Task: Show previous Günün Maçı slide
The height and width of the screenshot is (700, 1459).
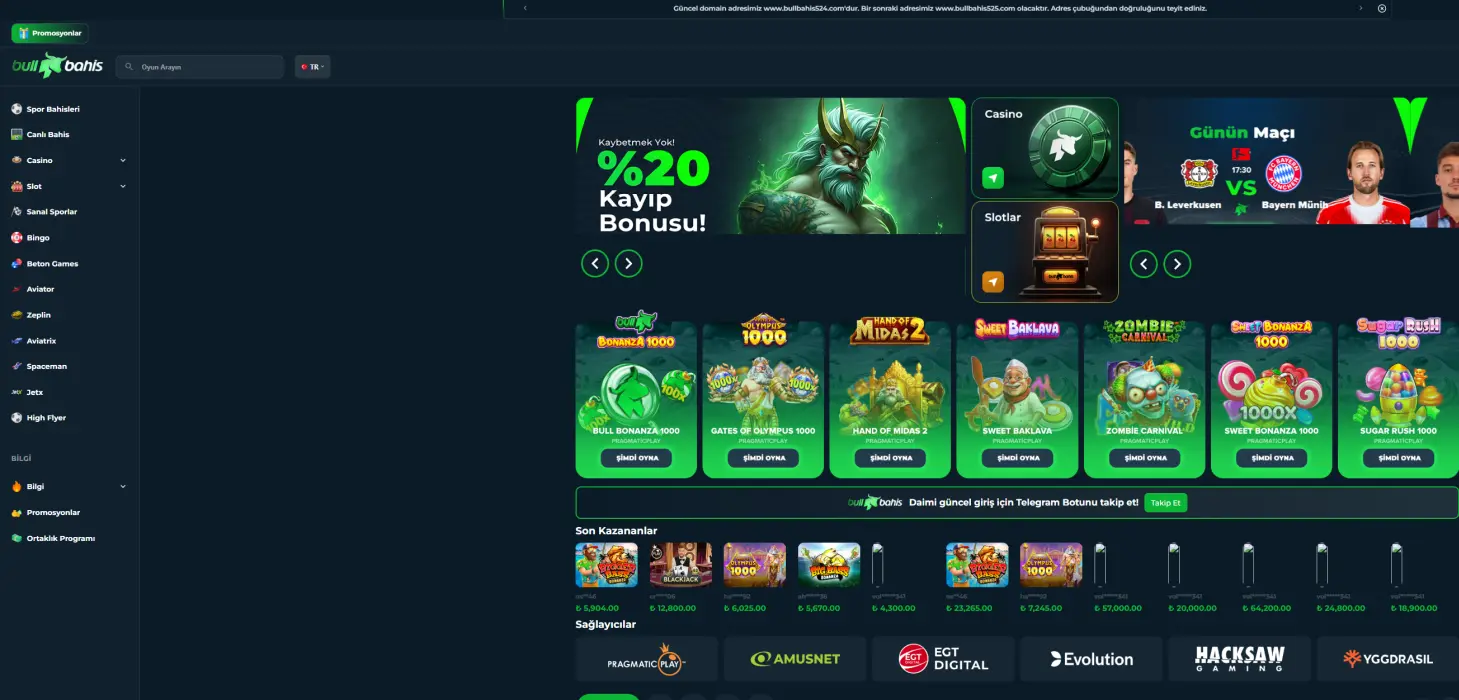Action: (x=1144, y=264)
